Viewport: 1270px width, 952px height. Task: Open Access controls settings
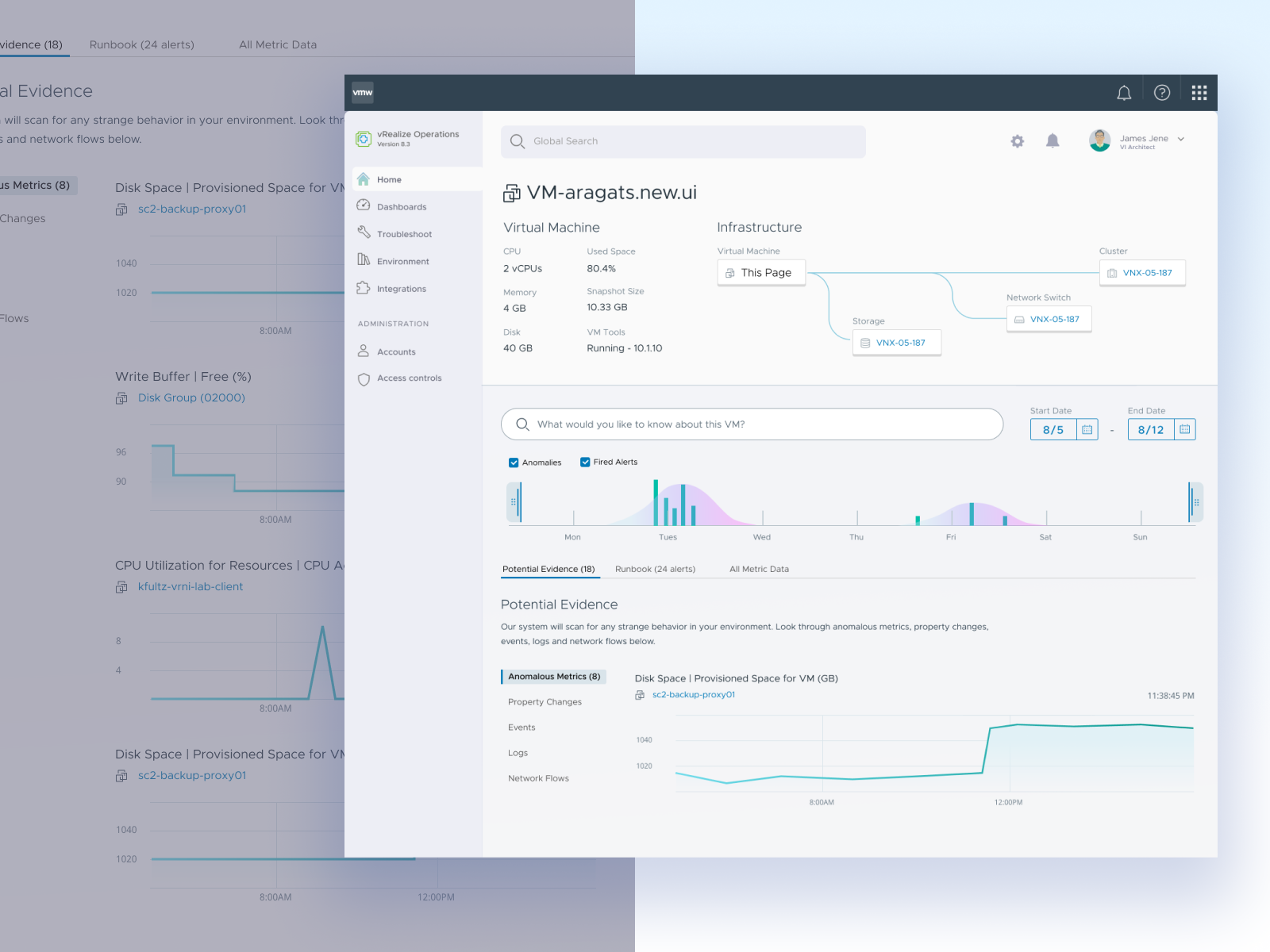410,378
